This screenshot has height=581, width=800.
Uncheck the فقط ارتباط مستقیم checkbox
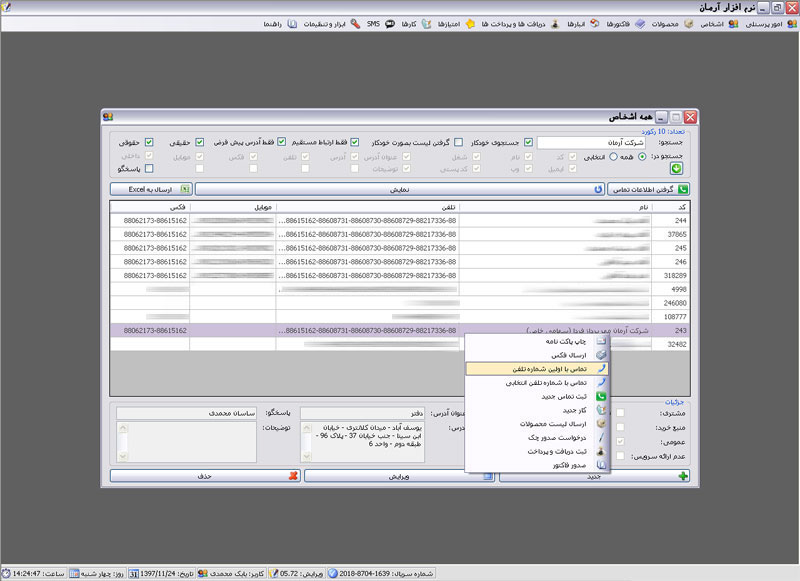pos(355,142)
